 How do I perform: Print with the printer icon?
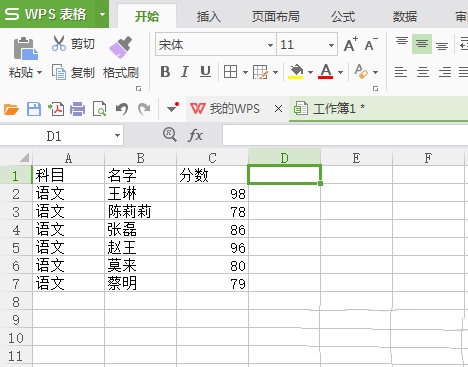77,109
